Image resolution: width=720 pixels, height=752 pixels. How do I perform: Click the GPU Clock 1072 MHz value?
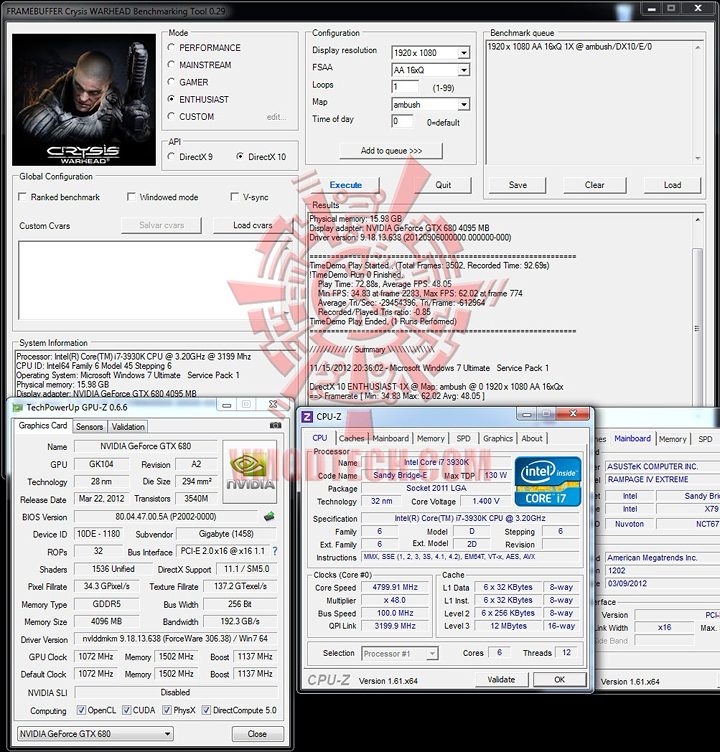point(96,657)
